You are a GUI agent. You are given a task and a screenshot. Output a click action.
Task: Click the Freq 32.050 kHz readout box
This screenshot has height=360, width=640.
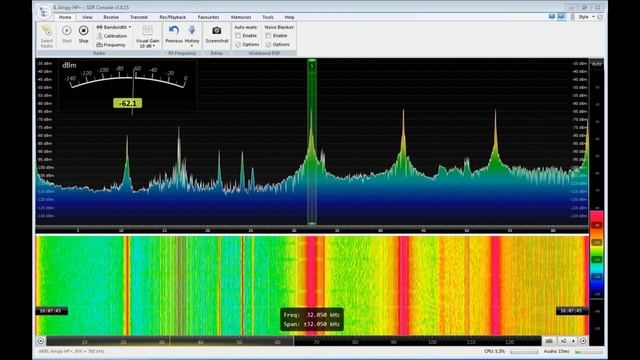tap(312, 320)
